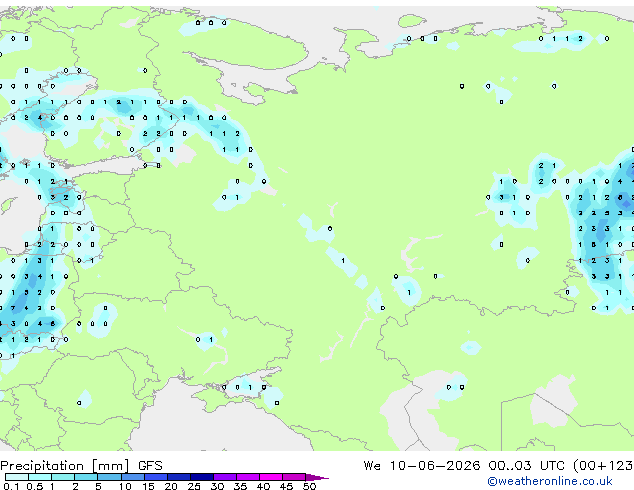Click the 40–45 mm magenta legend swatch
Screen dimensions: 634x490
pos(271,477)
